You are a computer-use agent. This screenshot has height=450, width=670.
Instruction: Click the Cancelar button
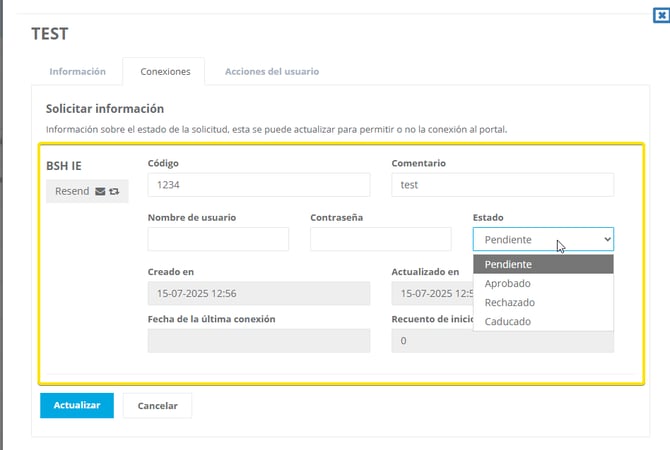tap(157, 406)
